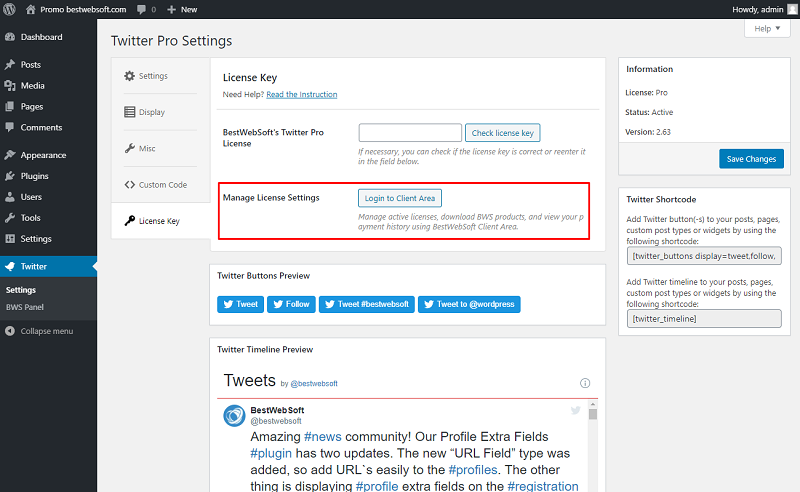The width and height of the screenshot is (800, 492).
Task: Click the Status: Active text
Action: [649, 112]
